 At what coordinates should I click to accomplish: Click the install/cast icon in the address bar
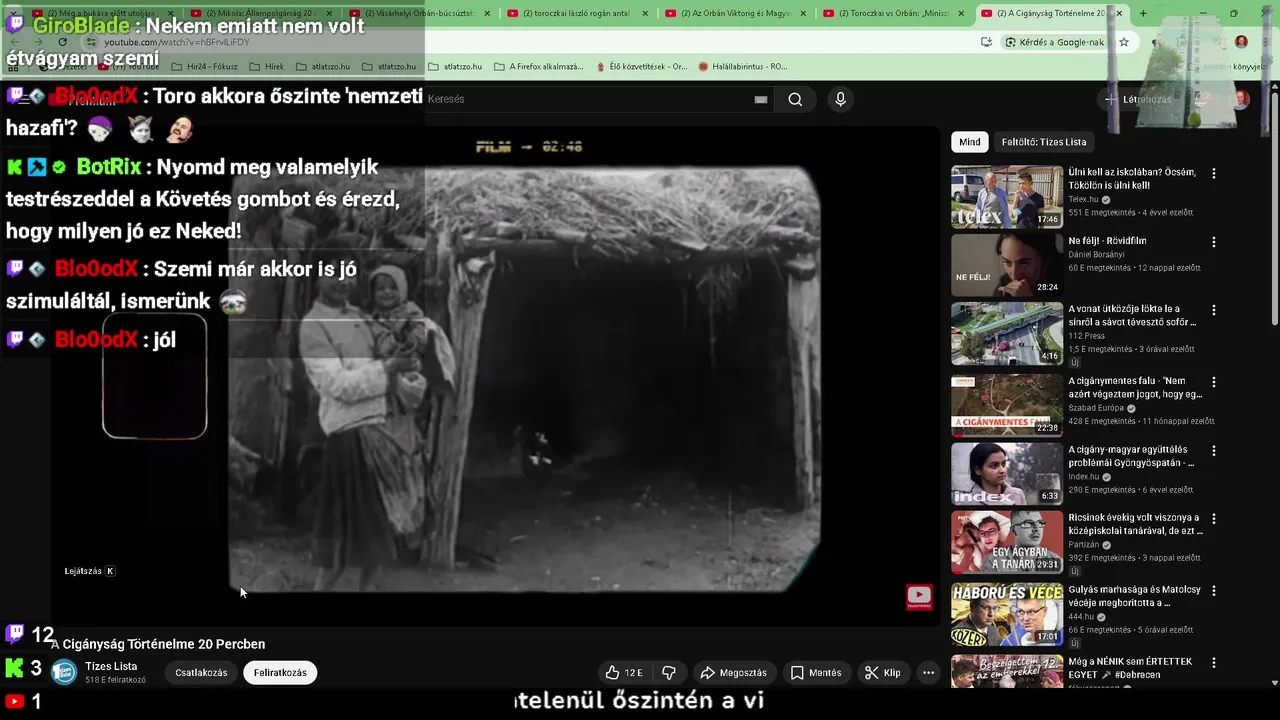tap(986, 42)
